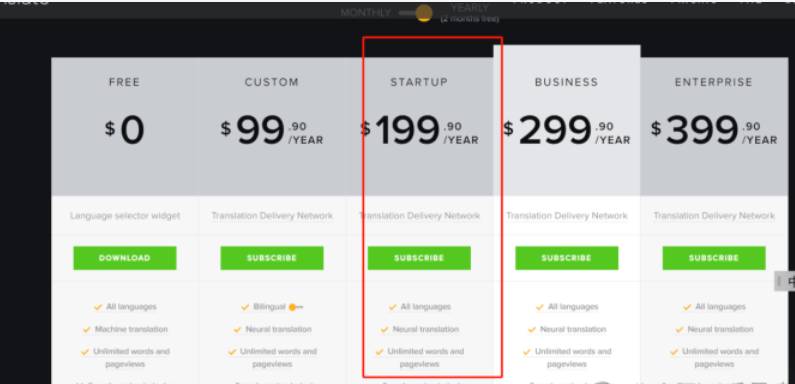Click checkmark beside Business plan All languages
The image size is (795, 384).
(x=540, y=307)
